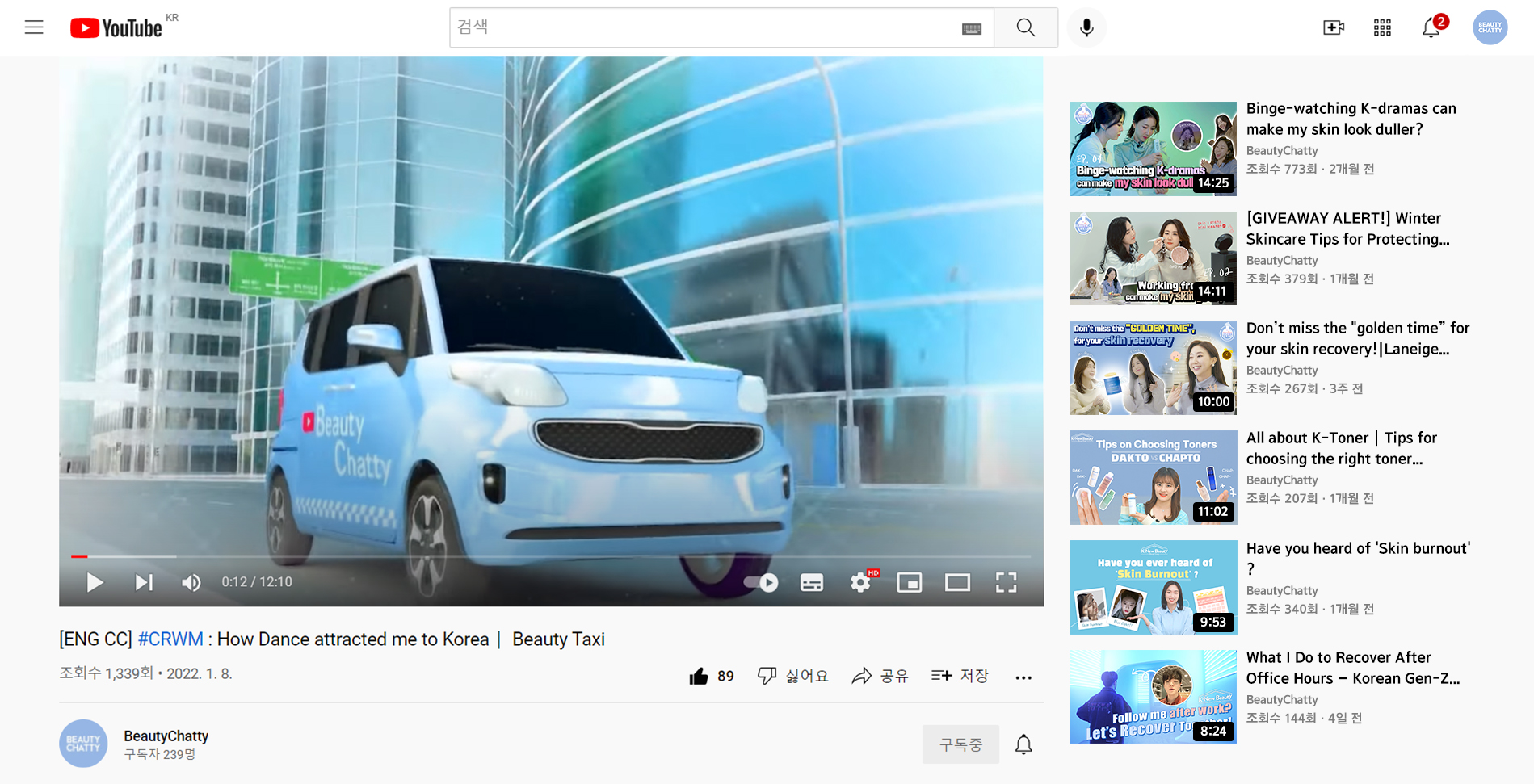Open player settings gear

click(861, 582)
